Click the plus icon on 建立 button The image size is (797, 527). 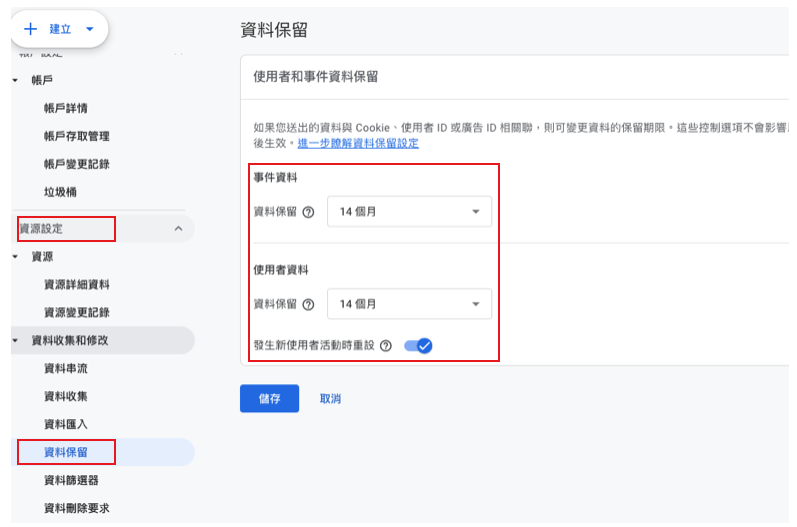tap(30, 29)
